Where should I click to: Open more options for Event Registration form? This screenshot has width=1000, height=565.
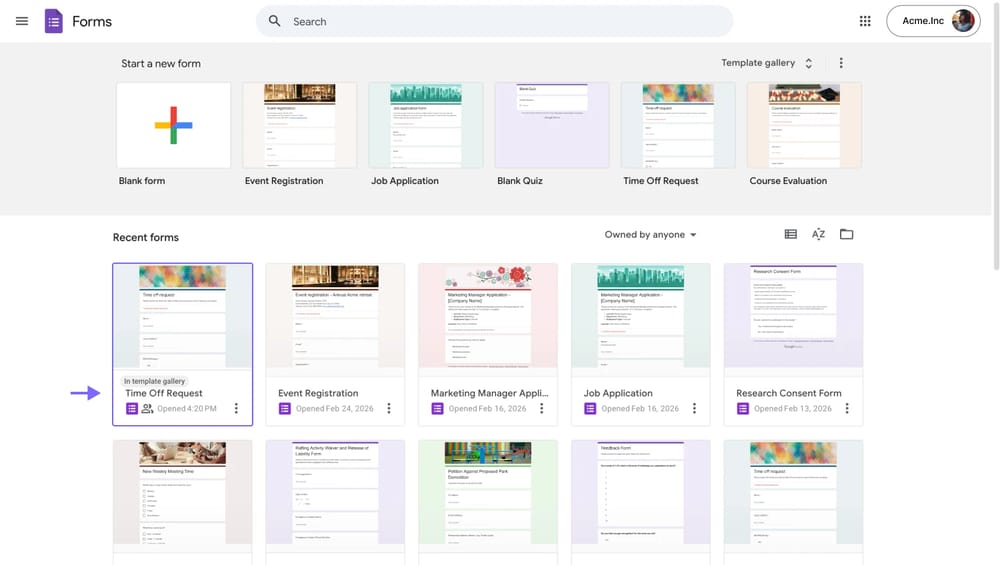pos(388,408)
